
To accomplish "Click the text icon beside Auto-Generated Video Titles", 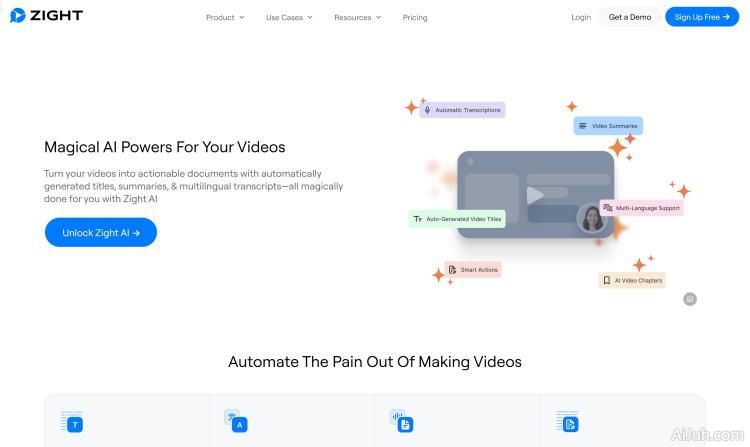I will coord(418,218).
